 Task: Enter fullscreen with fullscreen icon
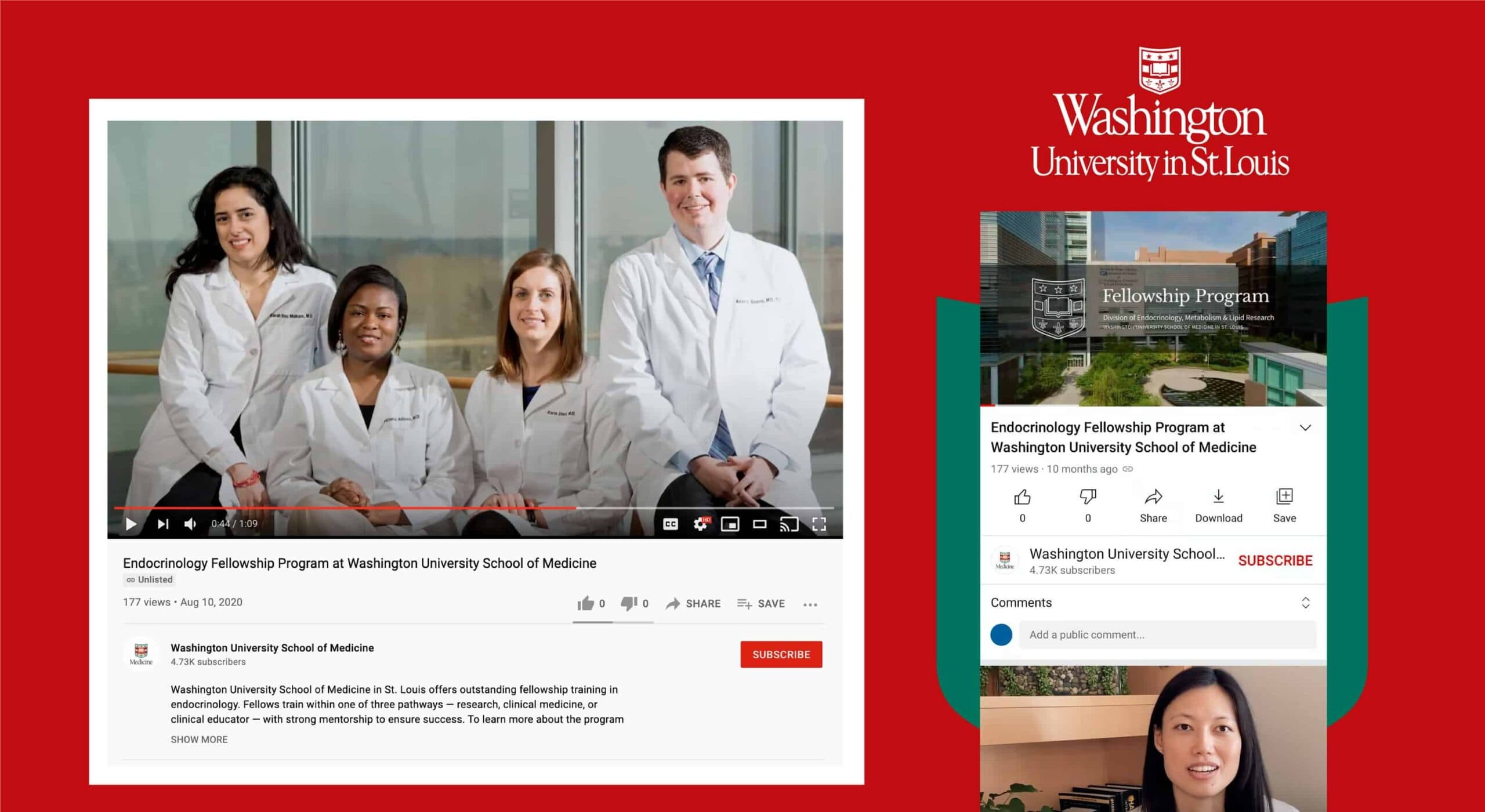[819, 524]
